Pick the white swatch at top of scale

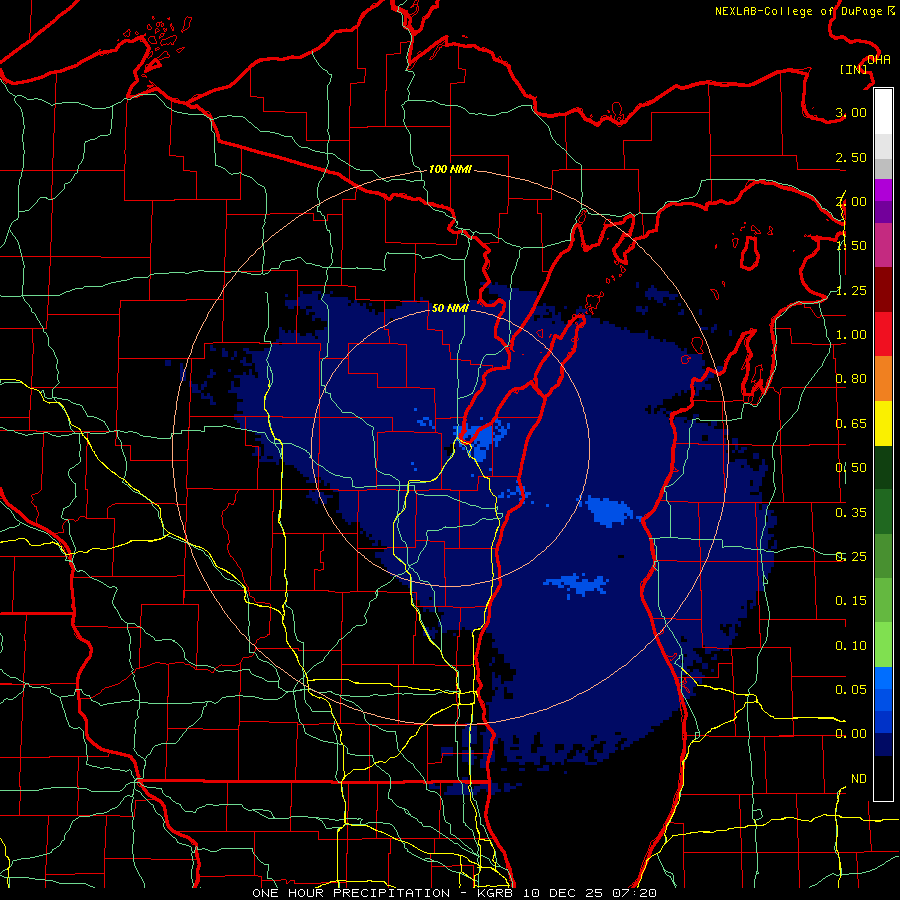coord(883,112)
